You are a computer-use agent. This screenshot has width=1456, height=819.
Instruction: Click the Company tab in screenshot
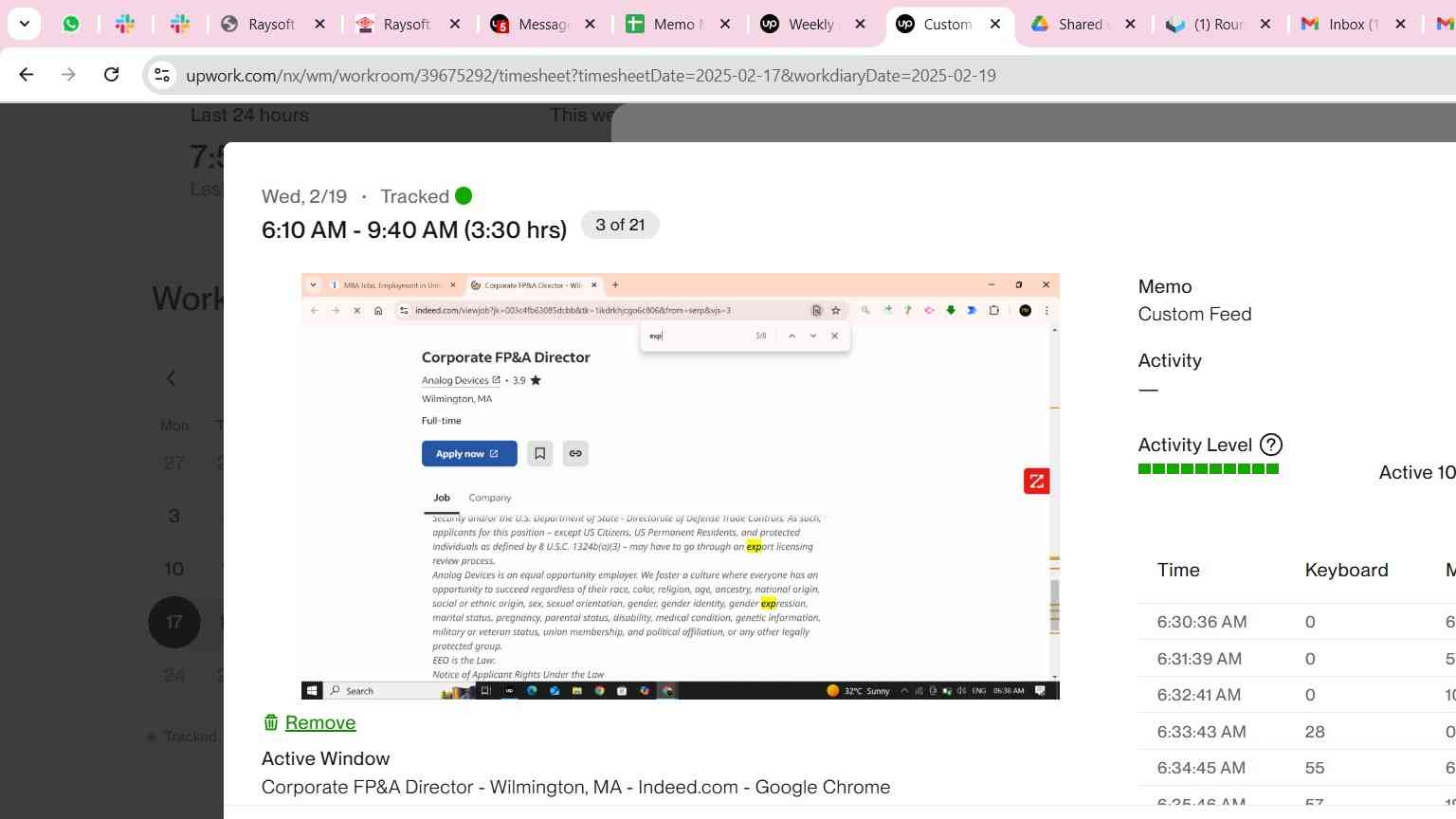[490, 498]
